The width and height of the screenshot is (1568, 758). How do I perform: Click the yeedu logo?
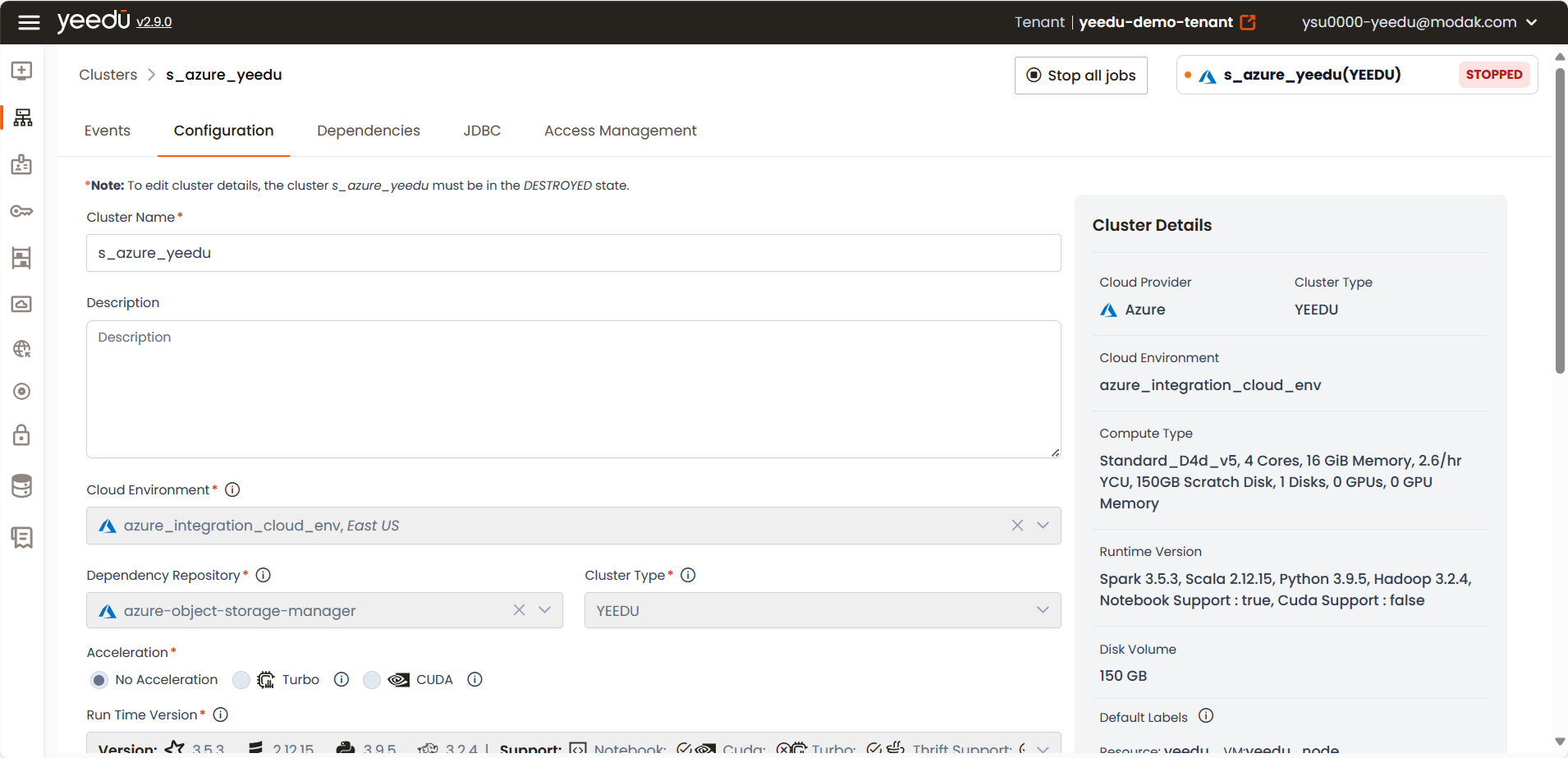tap(94, 21)
